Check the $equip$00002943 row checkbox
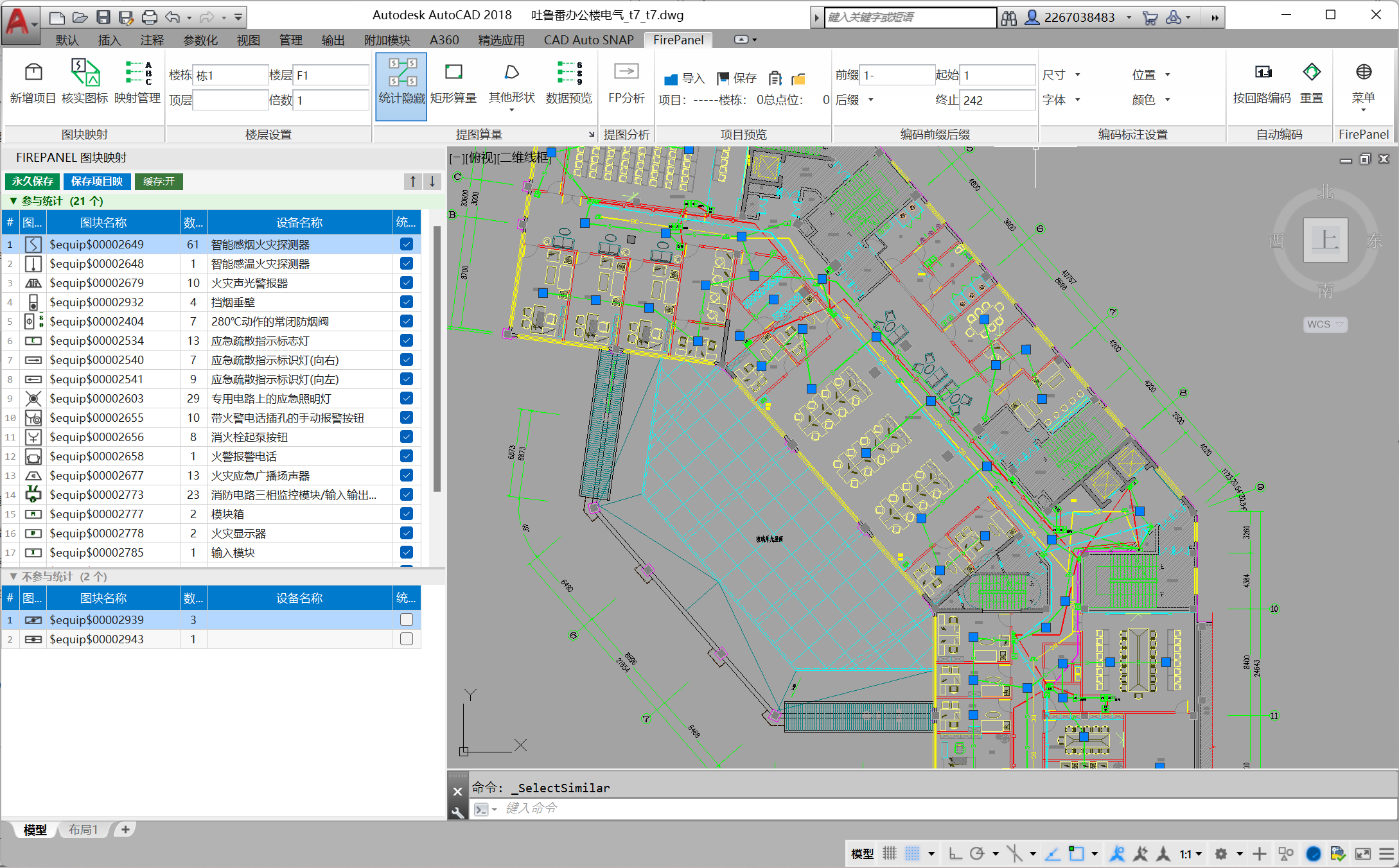Image resolution: width=1399 pixels, height=868 pixels. pyautogui.click(x=407, y=639)
